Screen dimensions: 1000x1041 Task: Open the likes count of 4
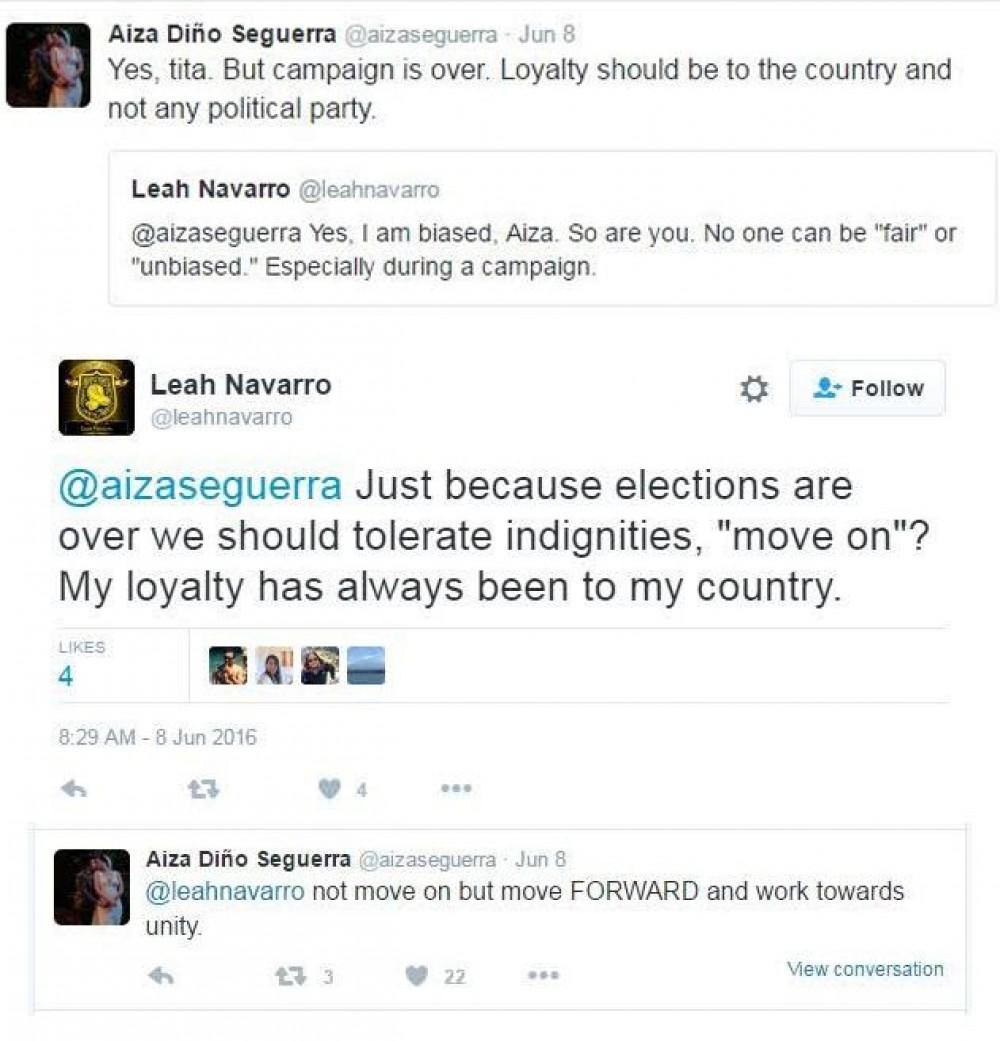point(65,677)
